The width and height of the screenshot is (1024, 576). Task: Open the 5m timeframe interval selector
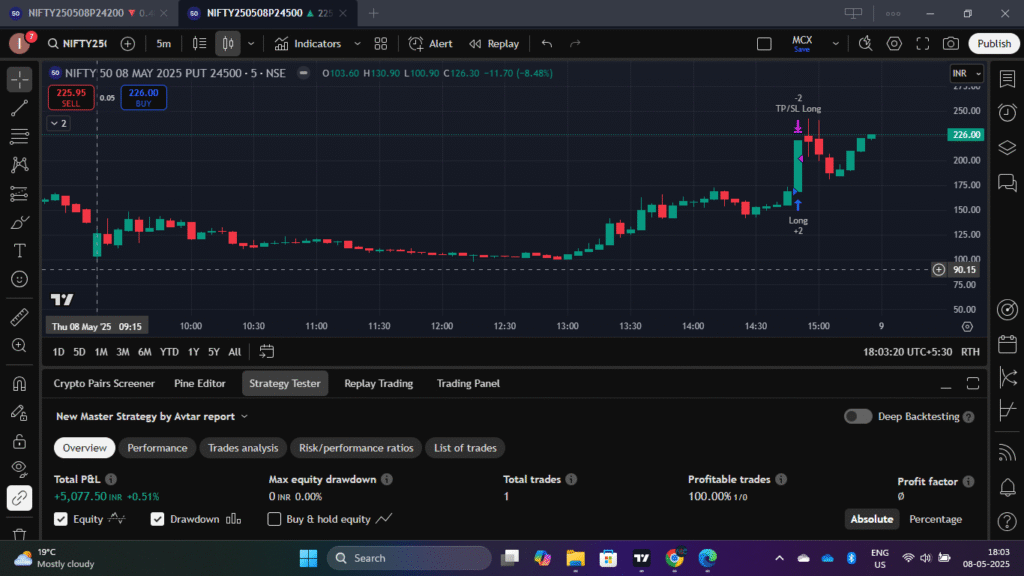[163, 44]
